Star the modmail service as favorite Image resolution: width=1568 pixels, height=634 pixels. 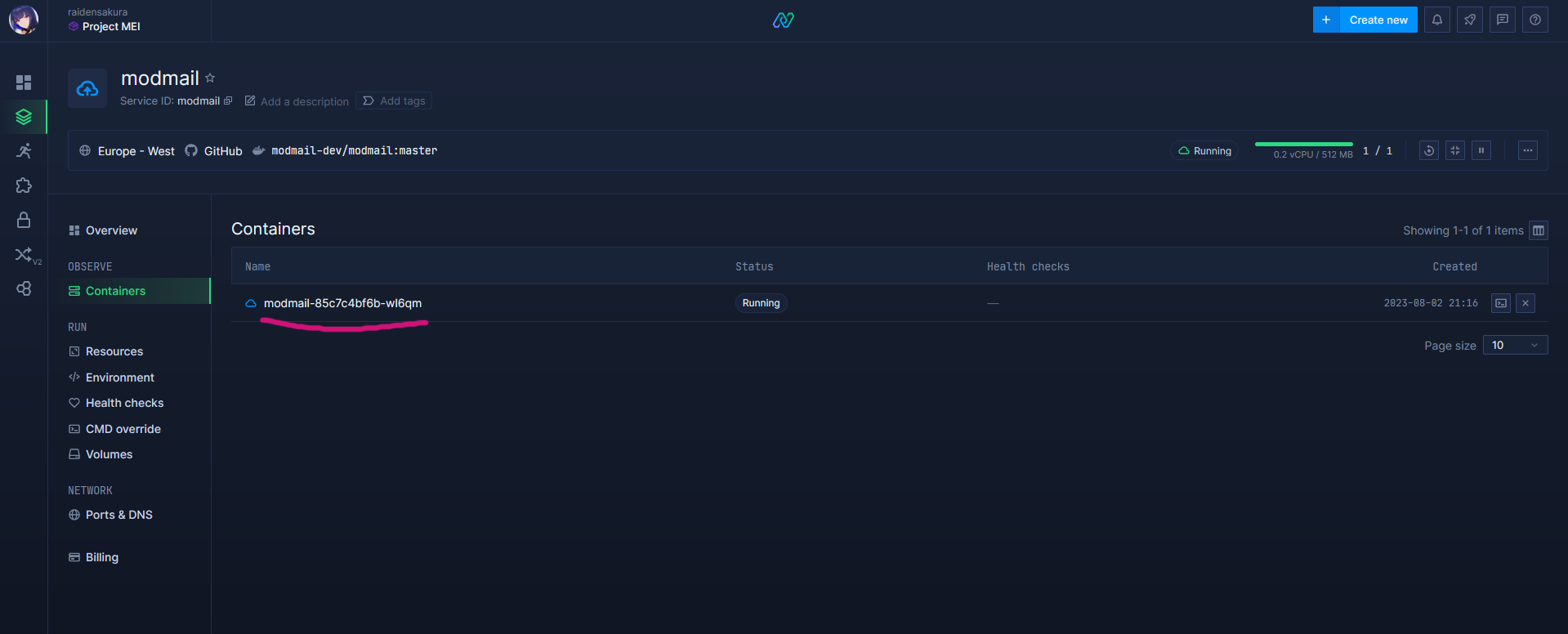point(210,78)
